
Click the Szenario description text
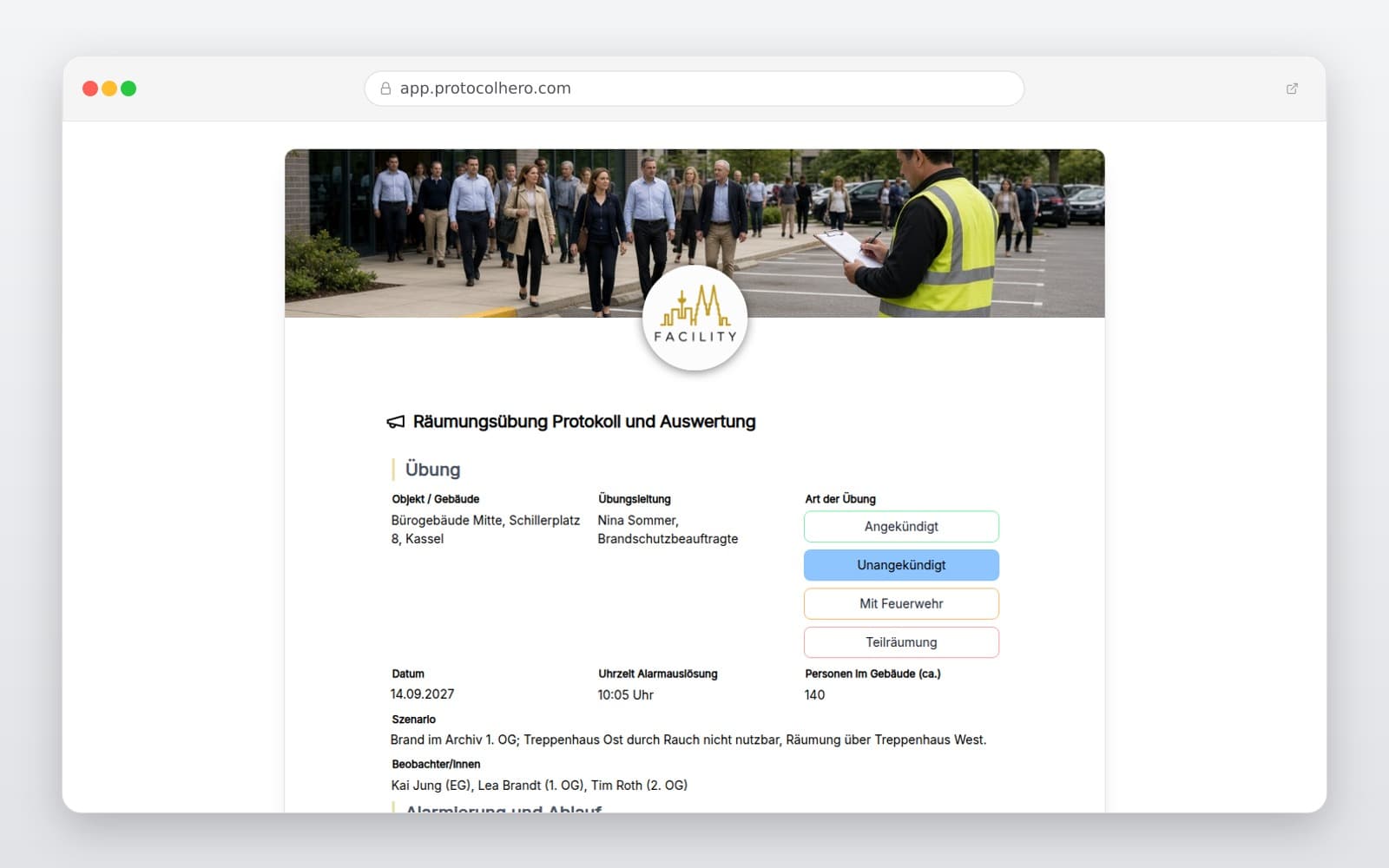688,740
